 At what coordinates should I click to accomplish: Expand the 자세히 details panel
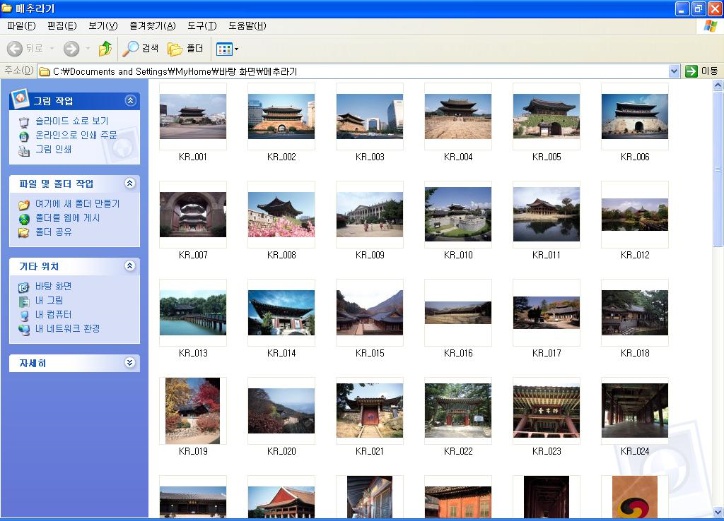[130, 363]
